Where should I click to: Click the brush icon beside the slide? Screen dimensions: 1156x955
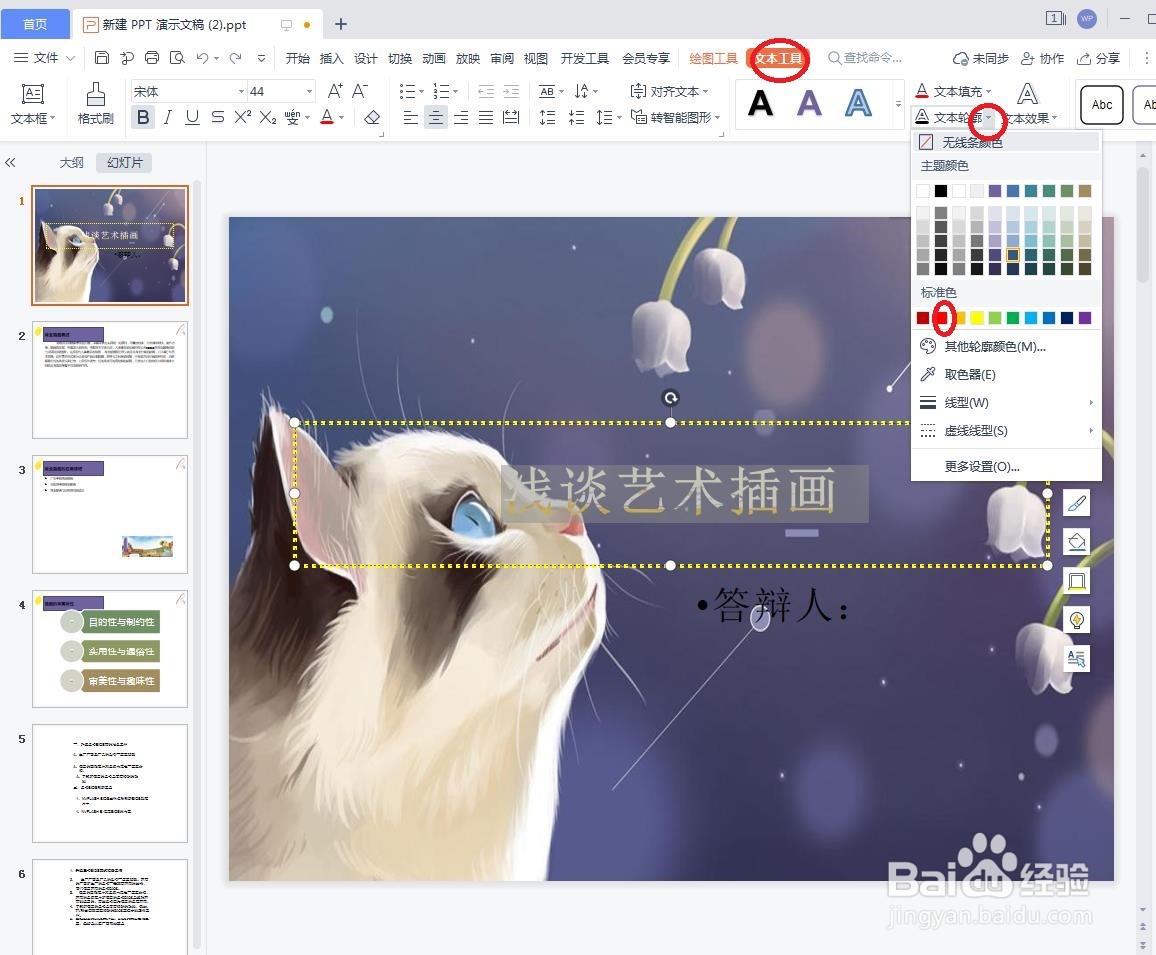[1076, 504]
